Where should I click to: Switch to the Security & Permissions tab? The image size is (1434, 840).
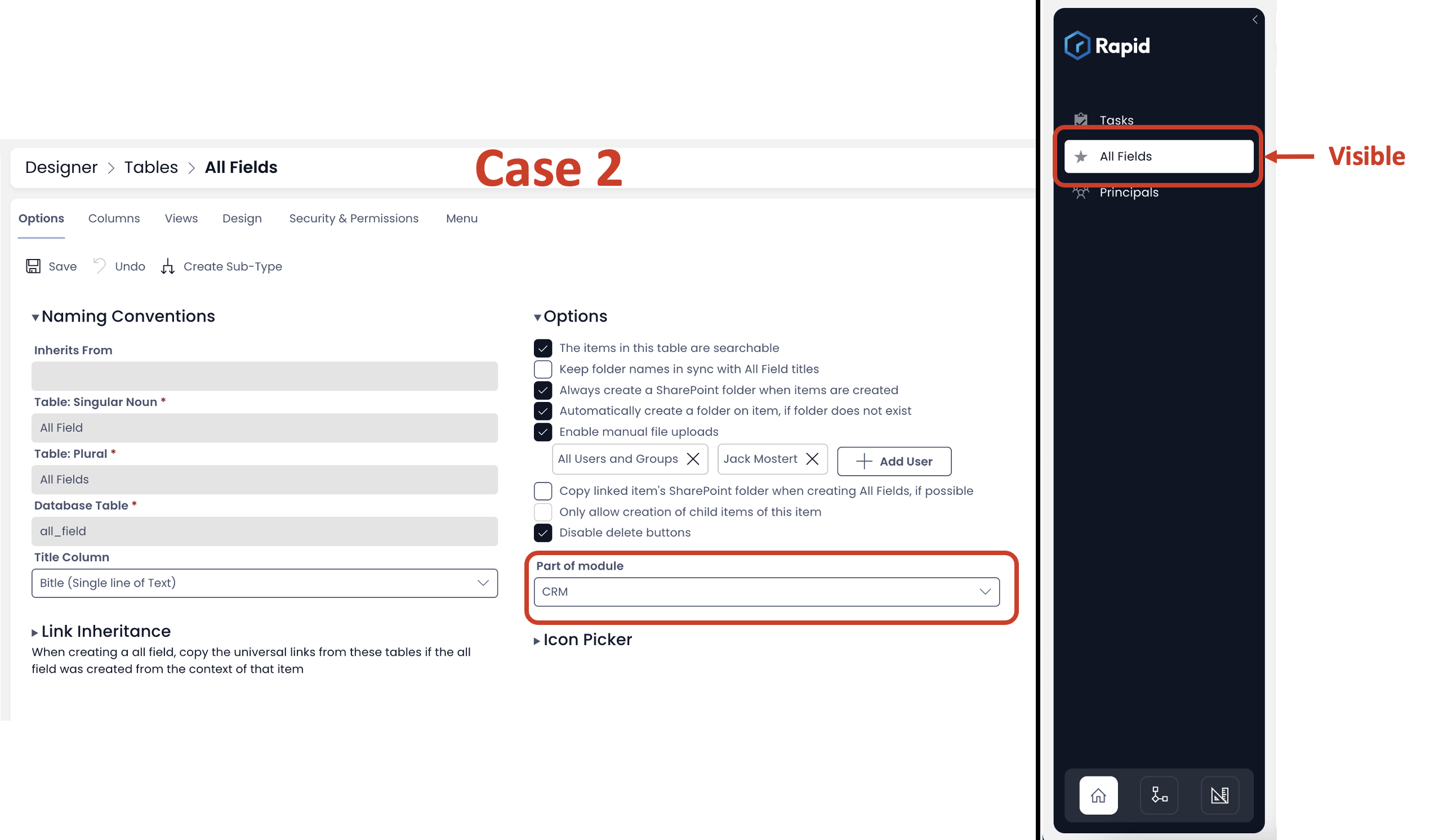pyautogui.click(x=353, y=218)
